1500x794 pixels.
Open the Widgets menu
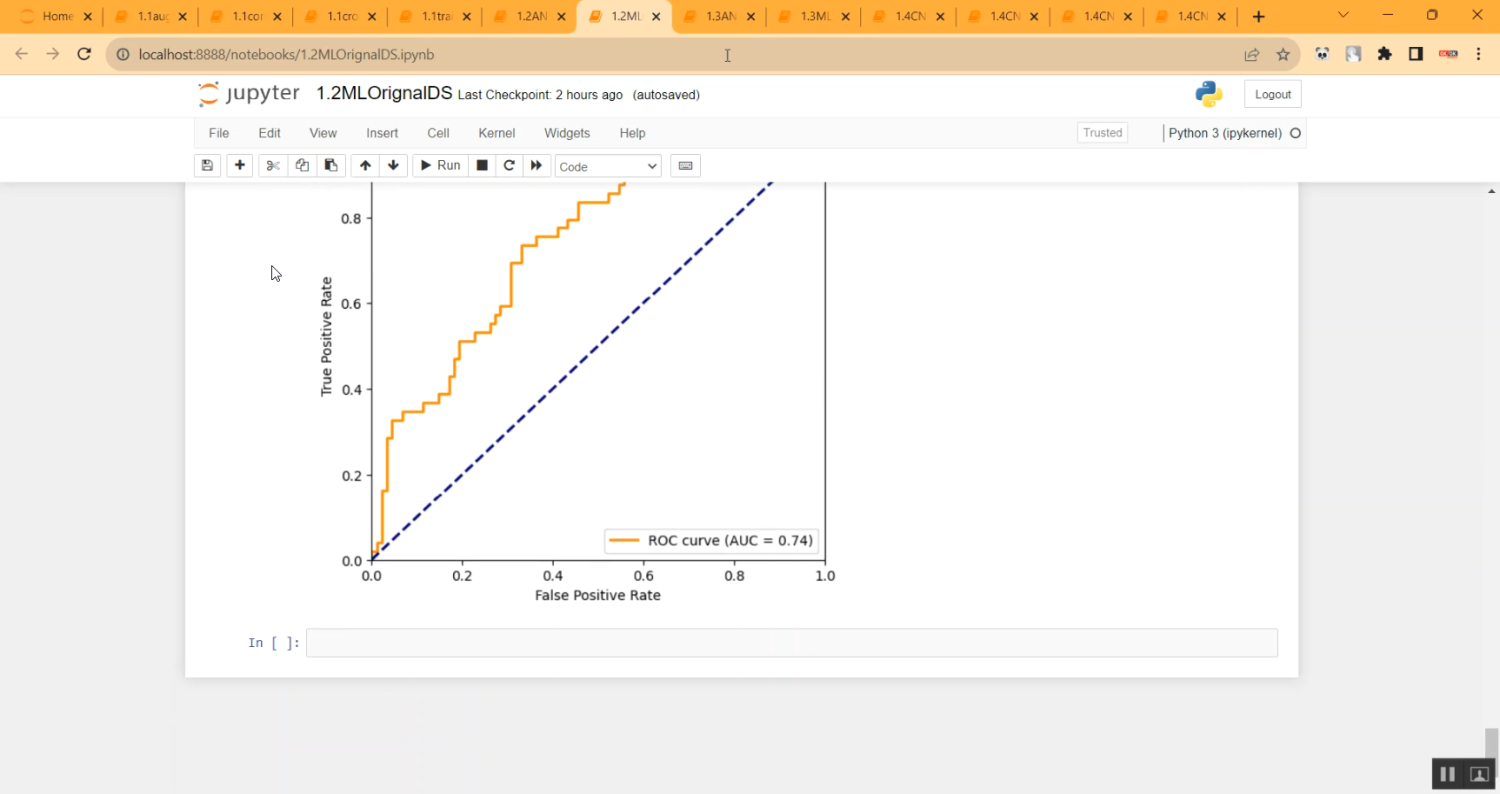pyautogui.click(x=567, y=133)
